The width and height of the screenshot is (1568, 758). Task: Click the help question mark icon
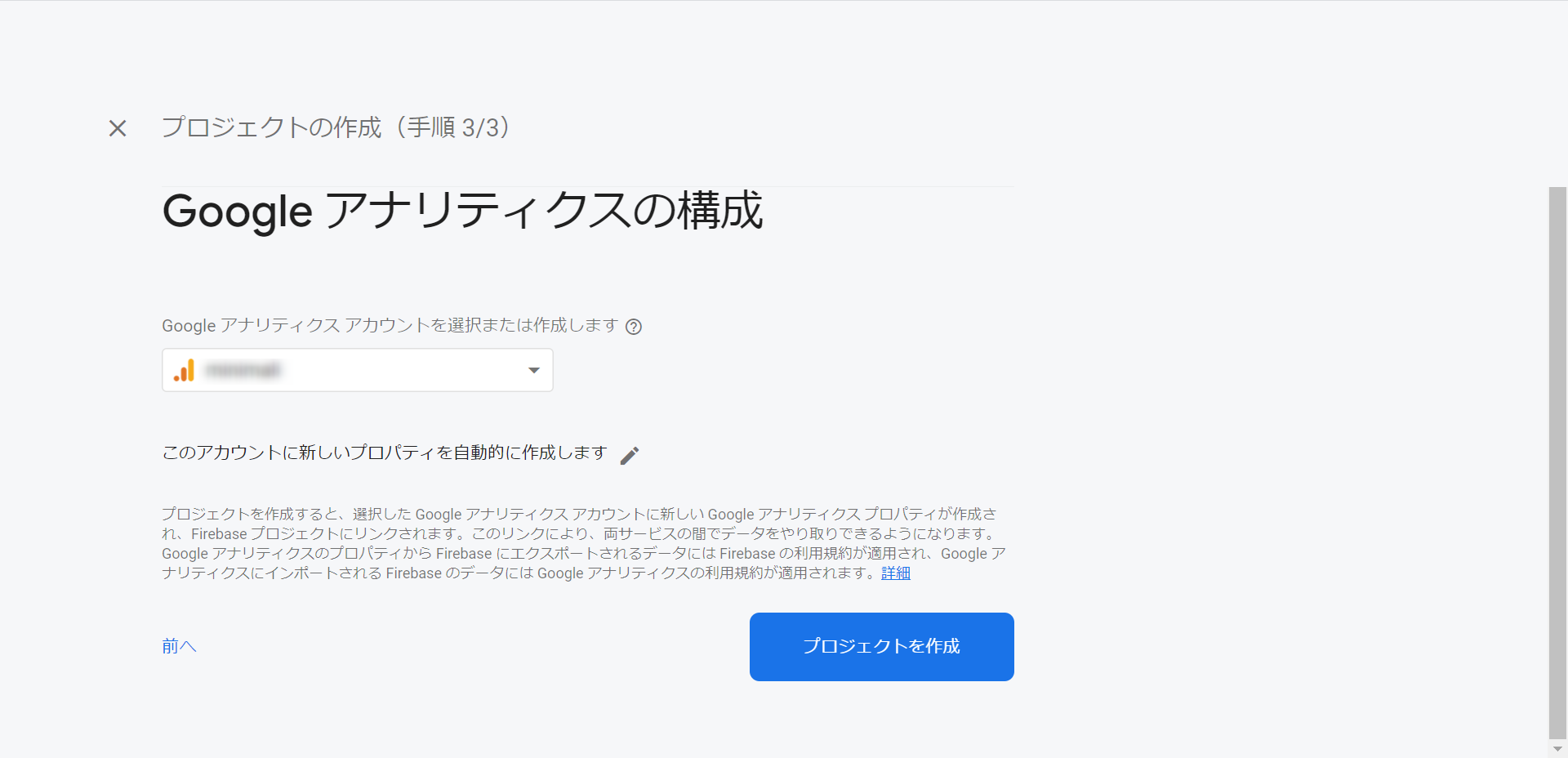click(633, 327)
